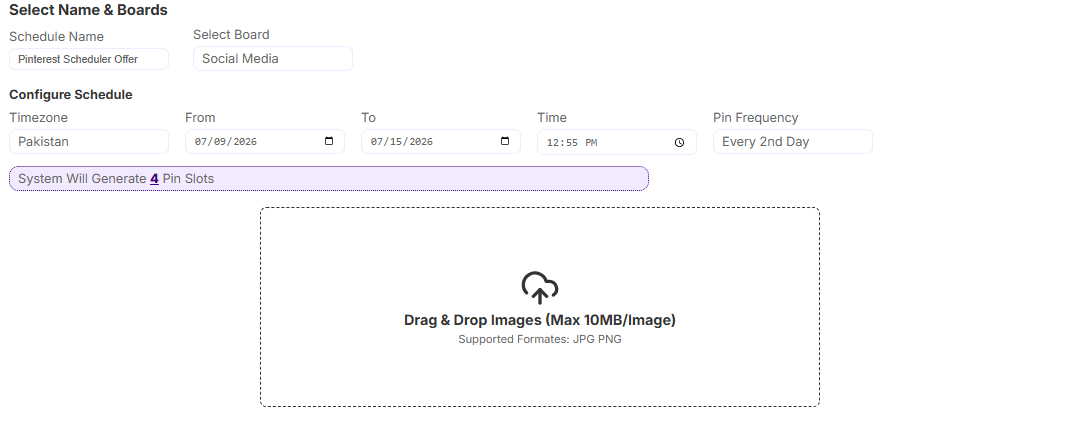Click the Select Name & Boards heading
Image resolution: width=1074 pixels, height=423 pixels.
click(x=88, y=10)
